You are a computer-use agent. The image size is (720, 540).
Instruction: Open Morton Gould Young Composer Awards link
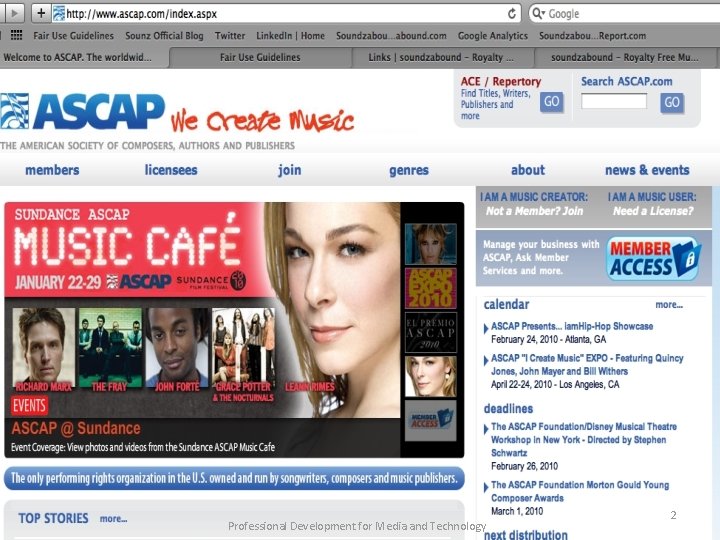click(580, 491)
